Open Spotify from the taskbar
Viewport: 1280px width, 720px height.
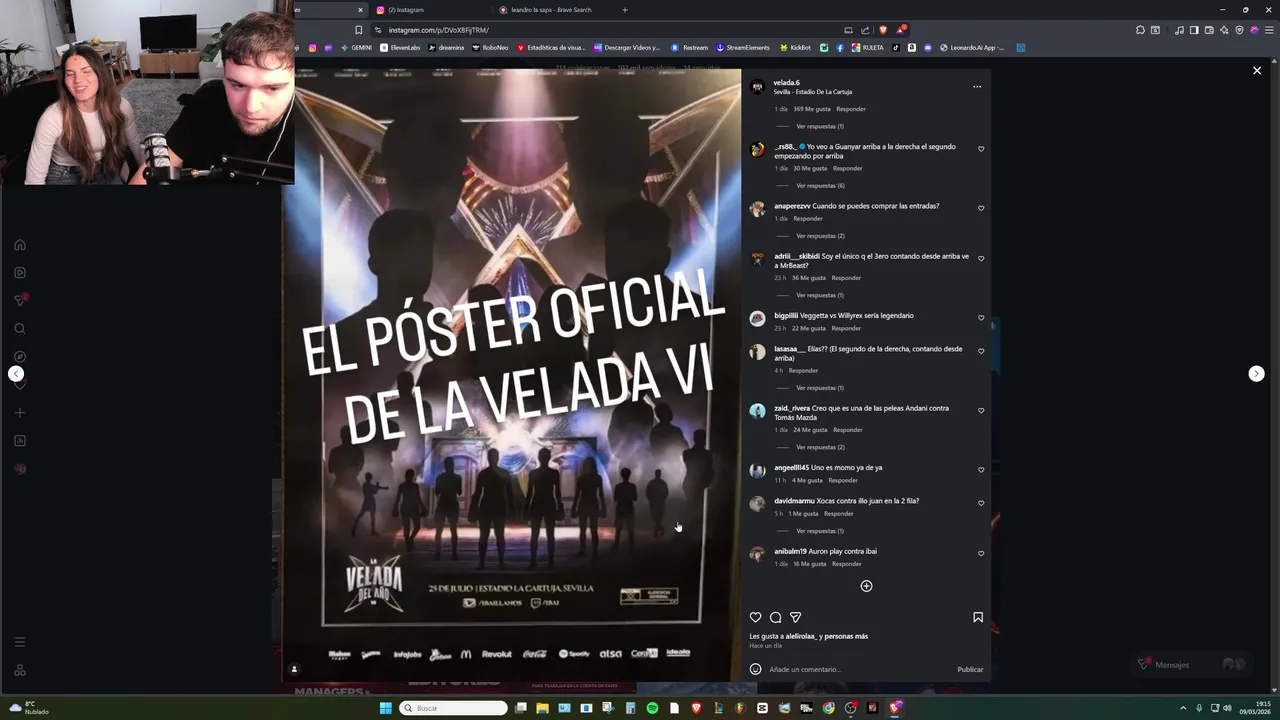[x=652, y=708]
